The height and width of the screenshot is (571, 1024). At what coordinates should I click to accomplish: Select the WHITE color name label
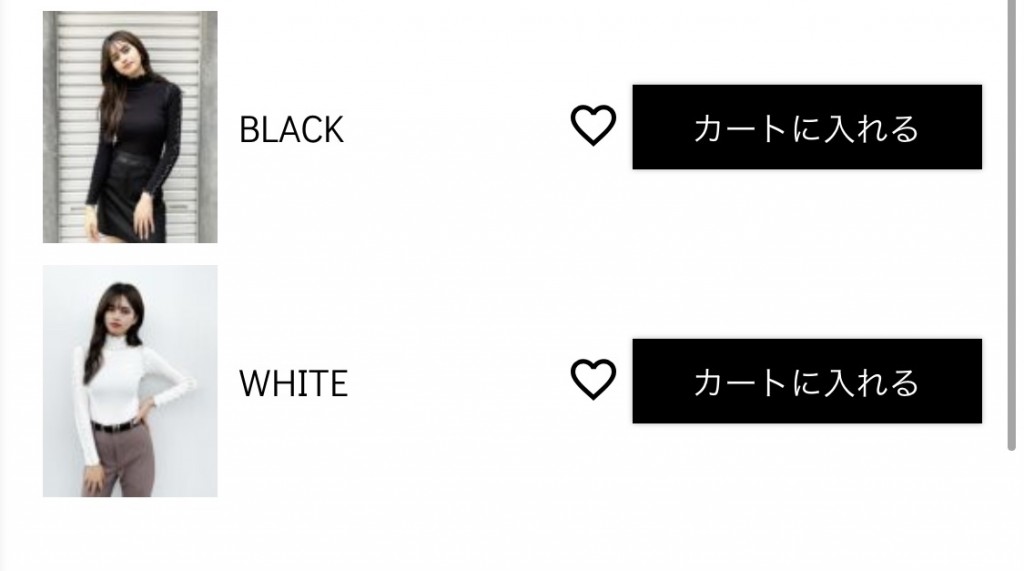[x=293, y=383]
